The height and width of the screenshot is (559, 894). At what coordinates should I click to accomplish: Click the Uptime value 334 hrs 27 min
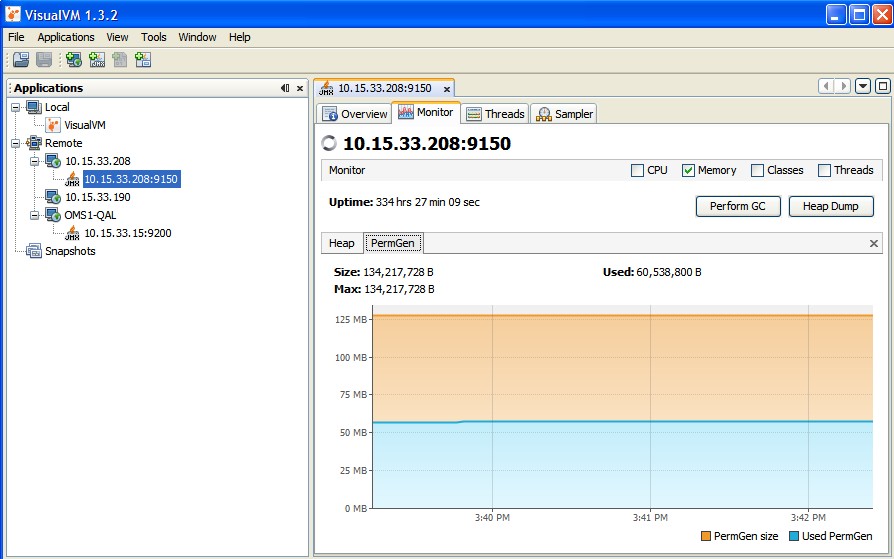point(428,202)
